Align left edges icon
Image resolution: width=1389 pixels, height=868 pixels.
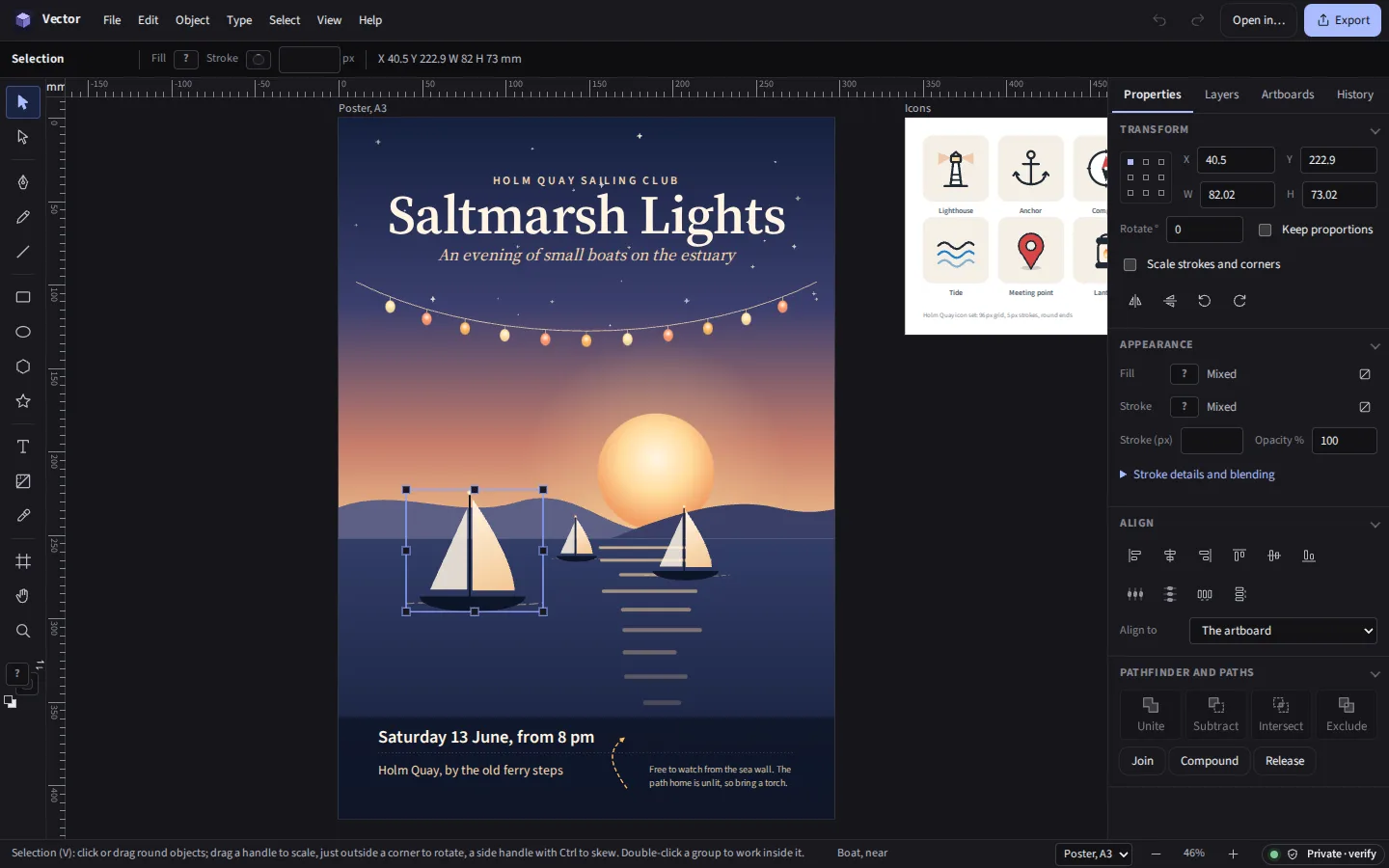[1135, 556]
